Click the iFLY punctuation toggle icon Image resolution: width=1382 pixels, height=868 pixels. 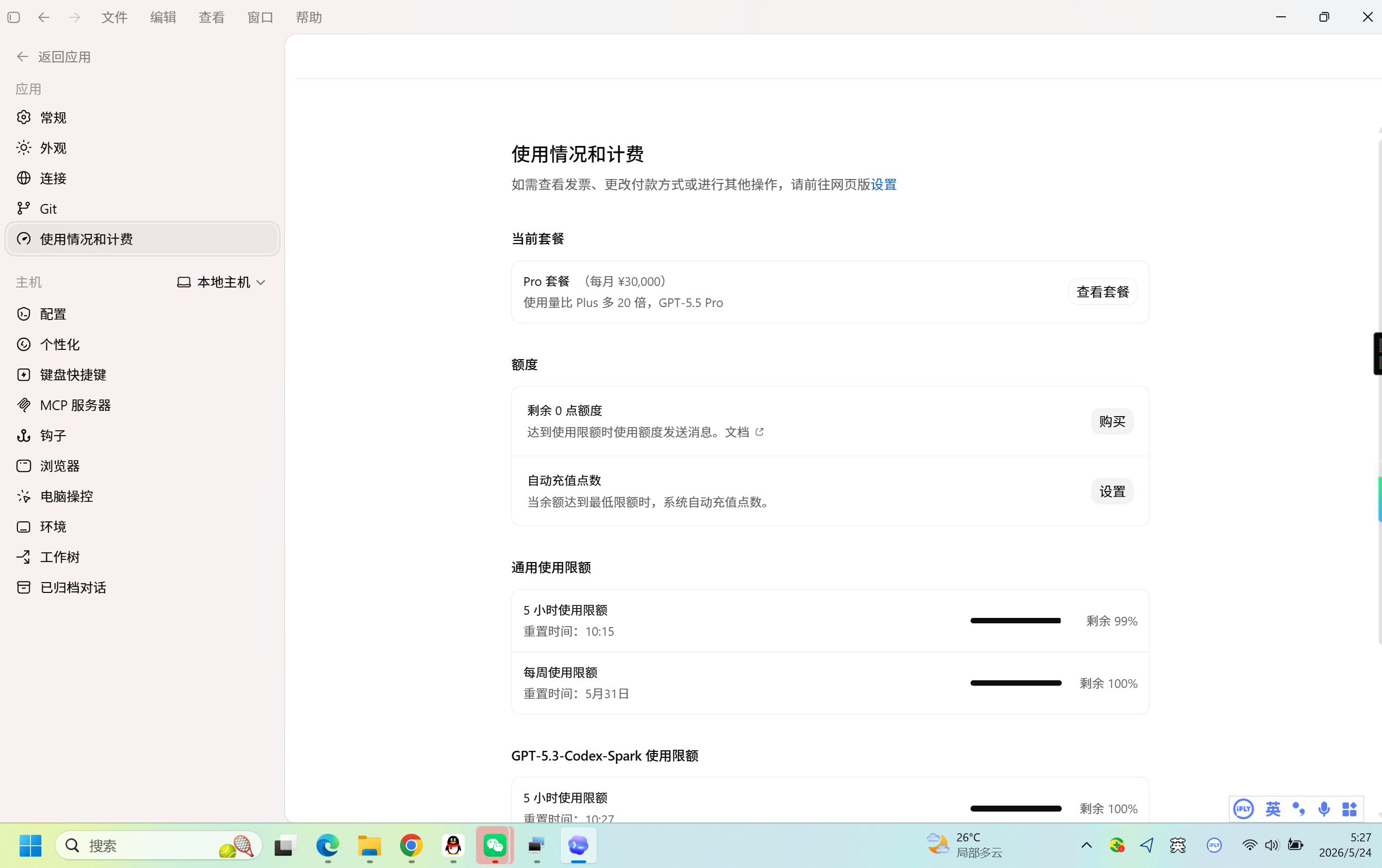(x=1298, y=809)
